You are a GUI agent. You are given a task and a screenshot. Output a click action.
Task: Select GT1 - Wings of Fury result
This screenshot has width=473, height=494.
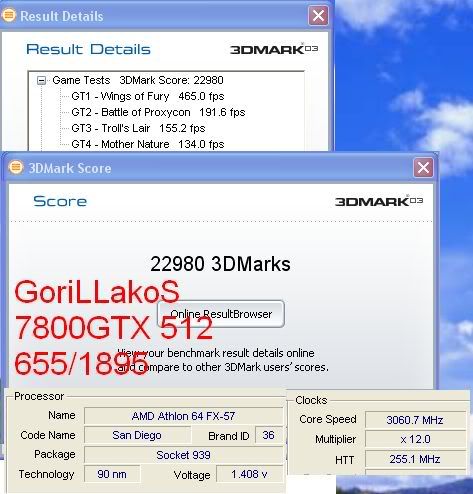pos(148,96)
